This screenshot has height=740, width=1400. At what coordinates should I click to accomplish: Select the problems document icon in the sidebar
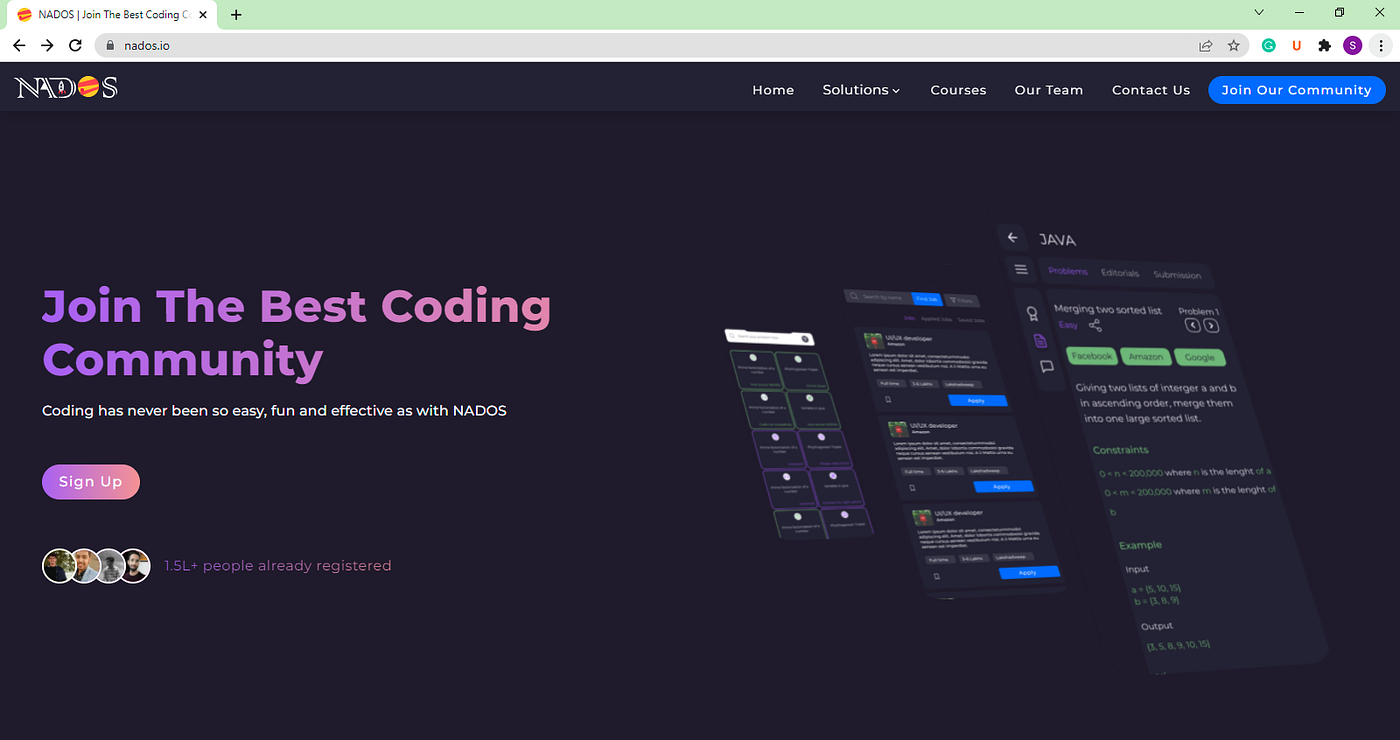[x=1041, y=340]
